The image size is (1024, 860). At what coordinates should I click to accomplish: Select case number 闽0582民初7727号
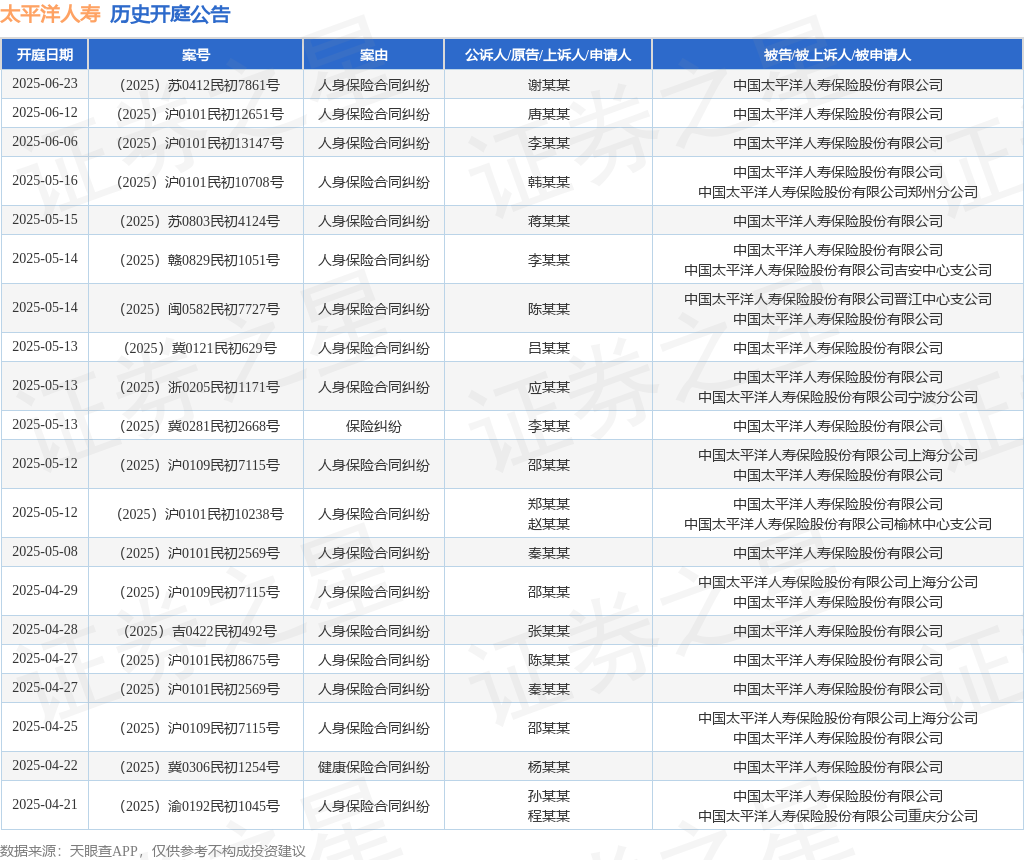(199, 309)
